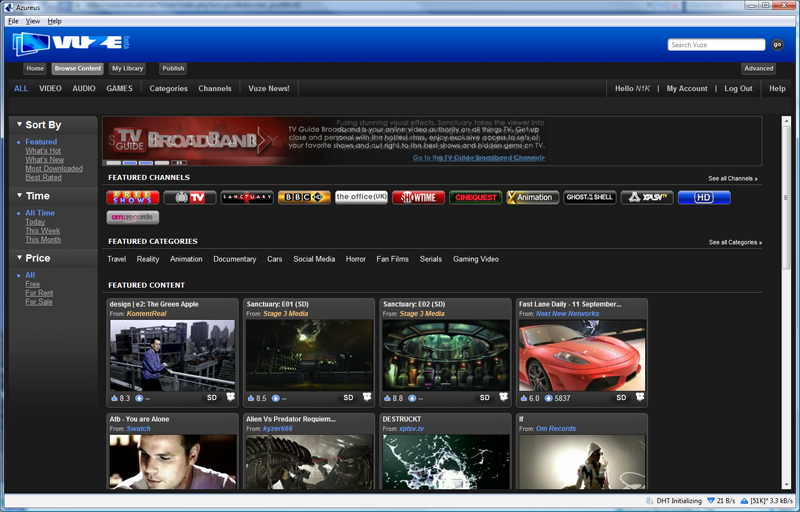Click the DHT status icon in status bar
Screen dimensions: 800x512
pyautogui.click(x=649, y=501)
